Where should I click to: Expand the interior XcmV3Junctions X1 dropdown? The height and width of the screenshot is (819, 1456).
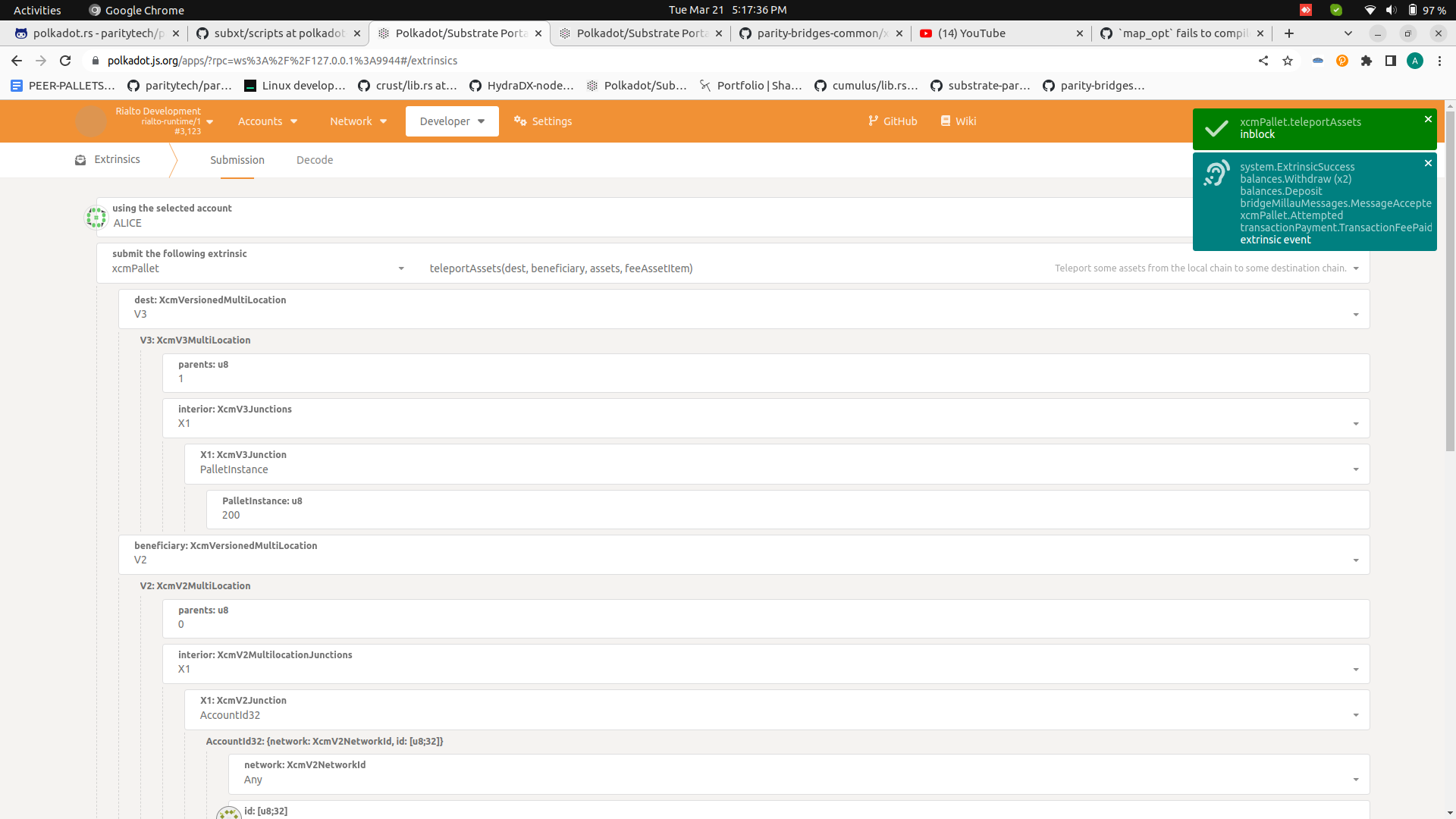[1355, 424]
